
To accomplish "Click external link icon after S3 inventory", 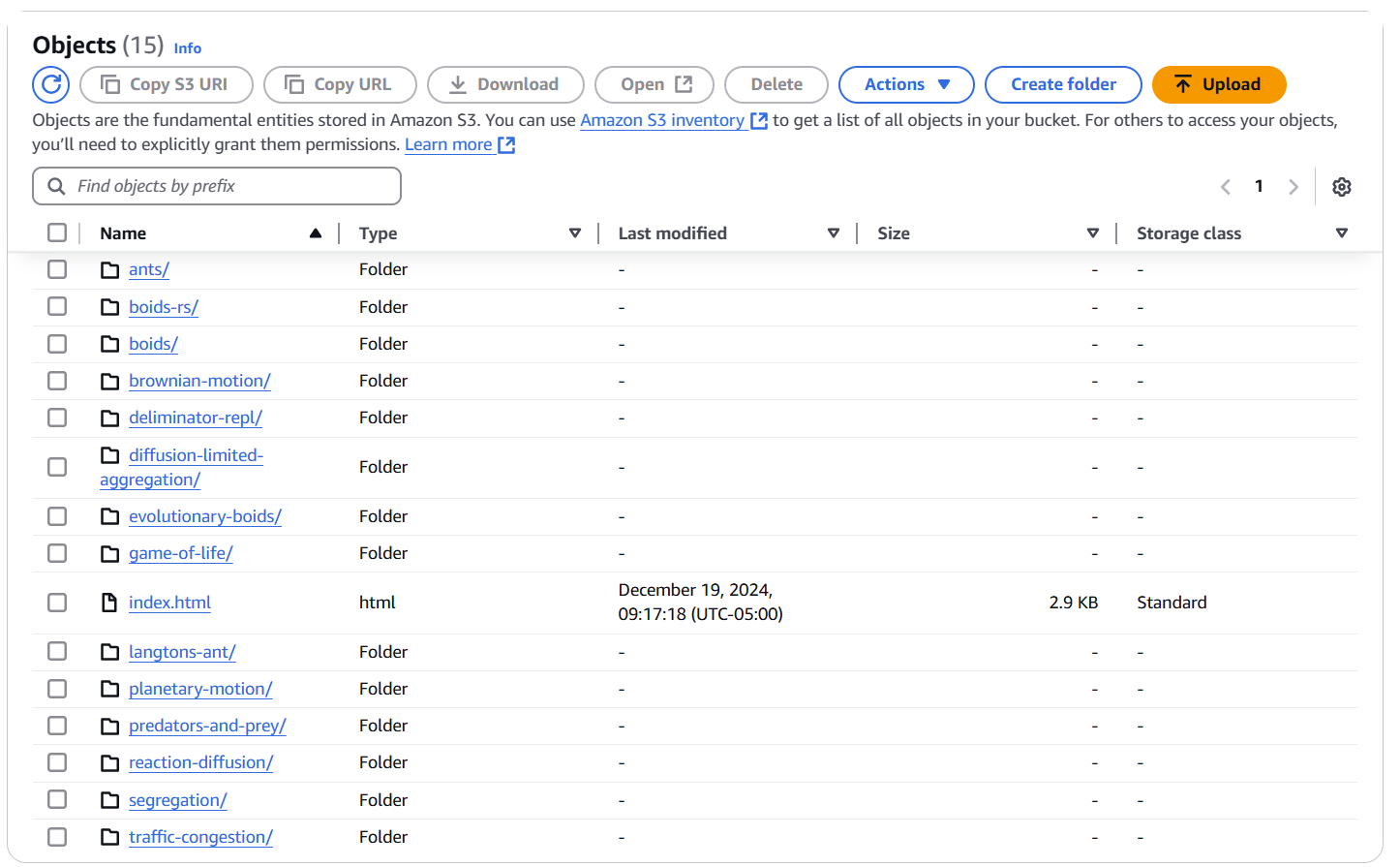I will [x=759, y=121].
